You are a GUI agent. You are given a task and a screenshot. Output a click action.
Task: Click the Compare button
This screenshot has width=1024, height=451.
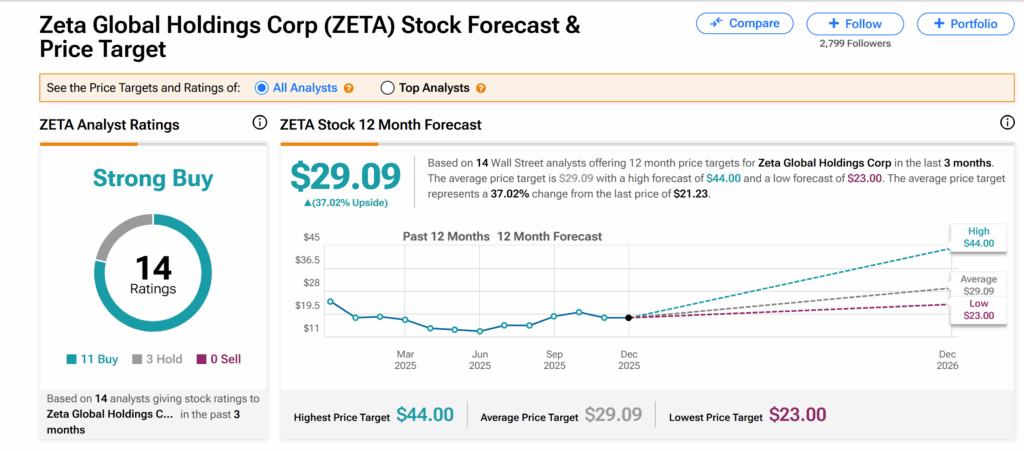[x=745, y=23]
